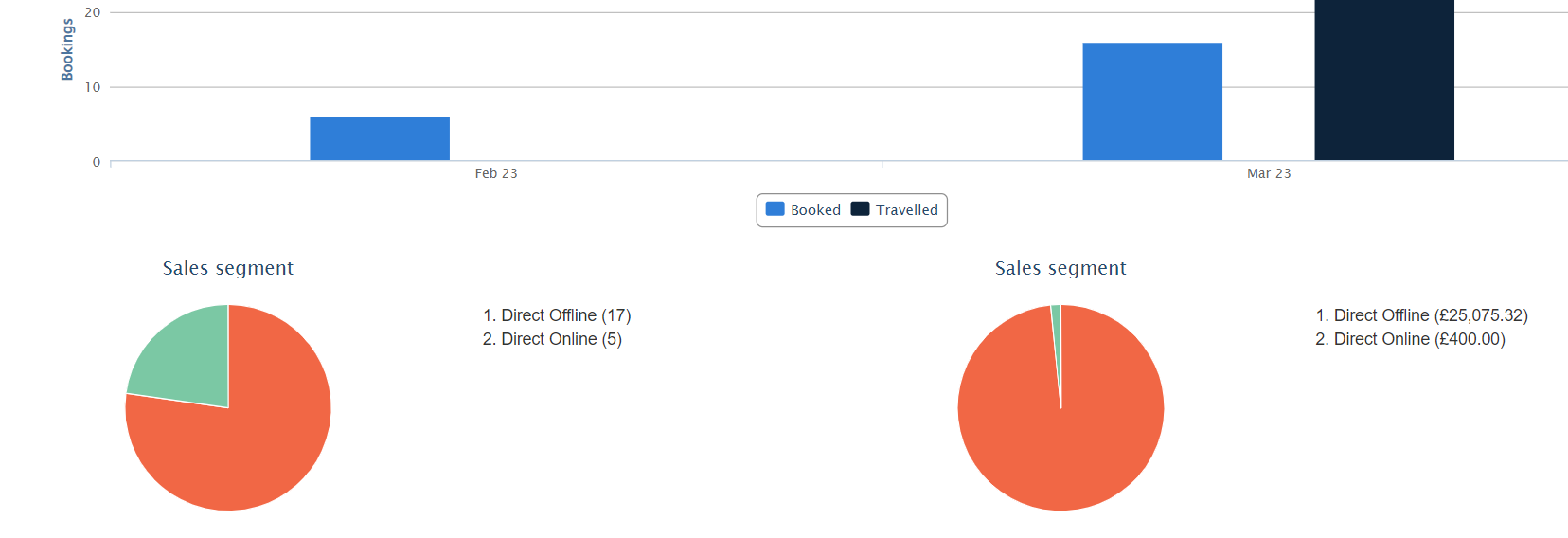This screenshot has width=1568, height=538.
Task: Select Direct Offline (17) legend entry
Action: point(557,315)
